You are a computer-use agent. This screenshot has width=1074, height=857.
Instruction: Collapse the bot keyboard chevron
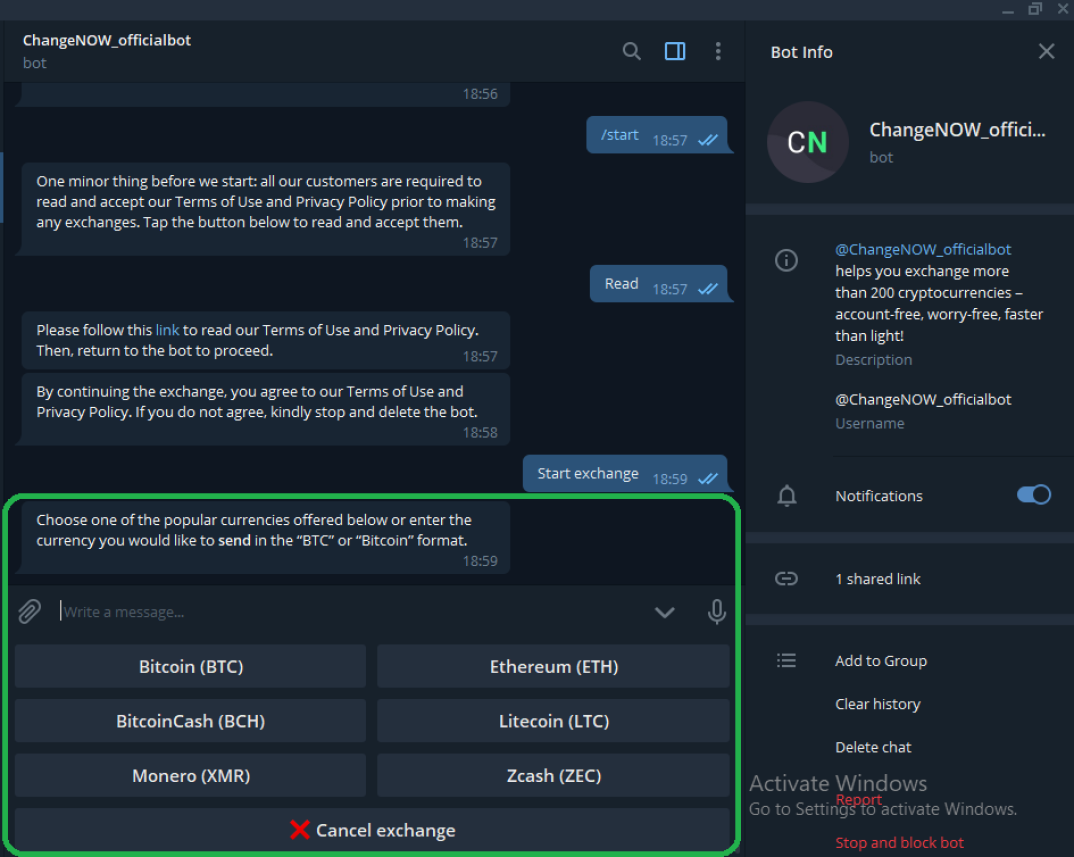pos(664,612)
